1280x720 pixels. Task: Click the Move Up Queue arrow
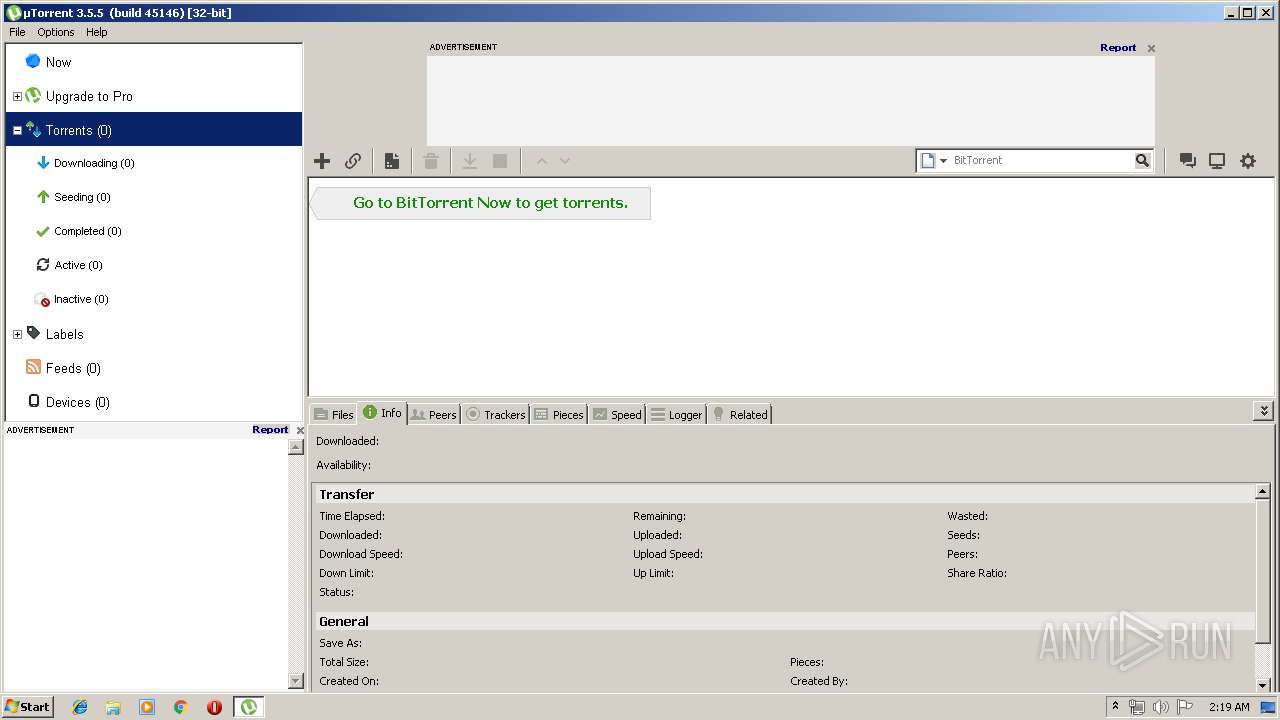point(542,161)
